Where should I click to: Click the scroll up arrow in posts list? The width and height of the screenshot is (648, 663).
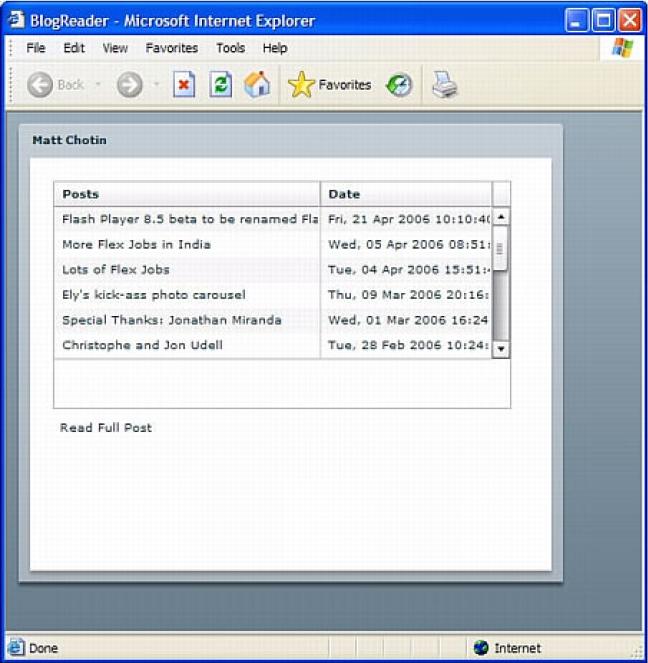(x=501, y=216)
